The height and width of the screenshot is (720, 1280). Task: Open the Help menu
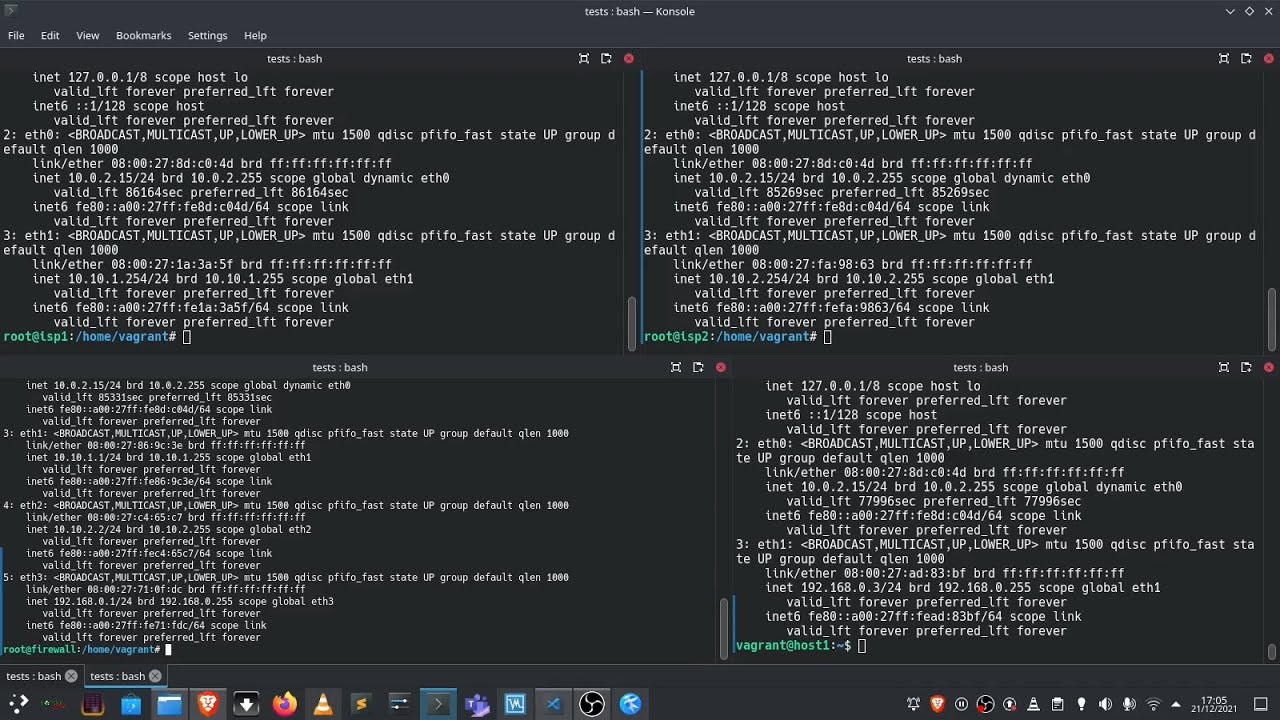pyautogui.click(x=255, y=35)
